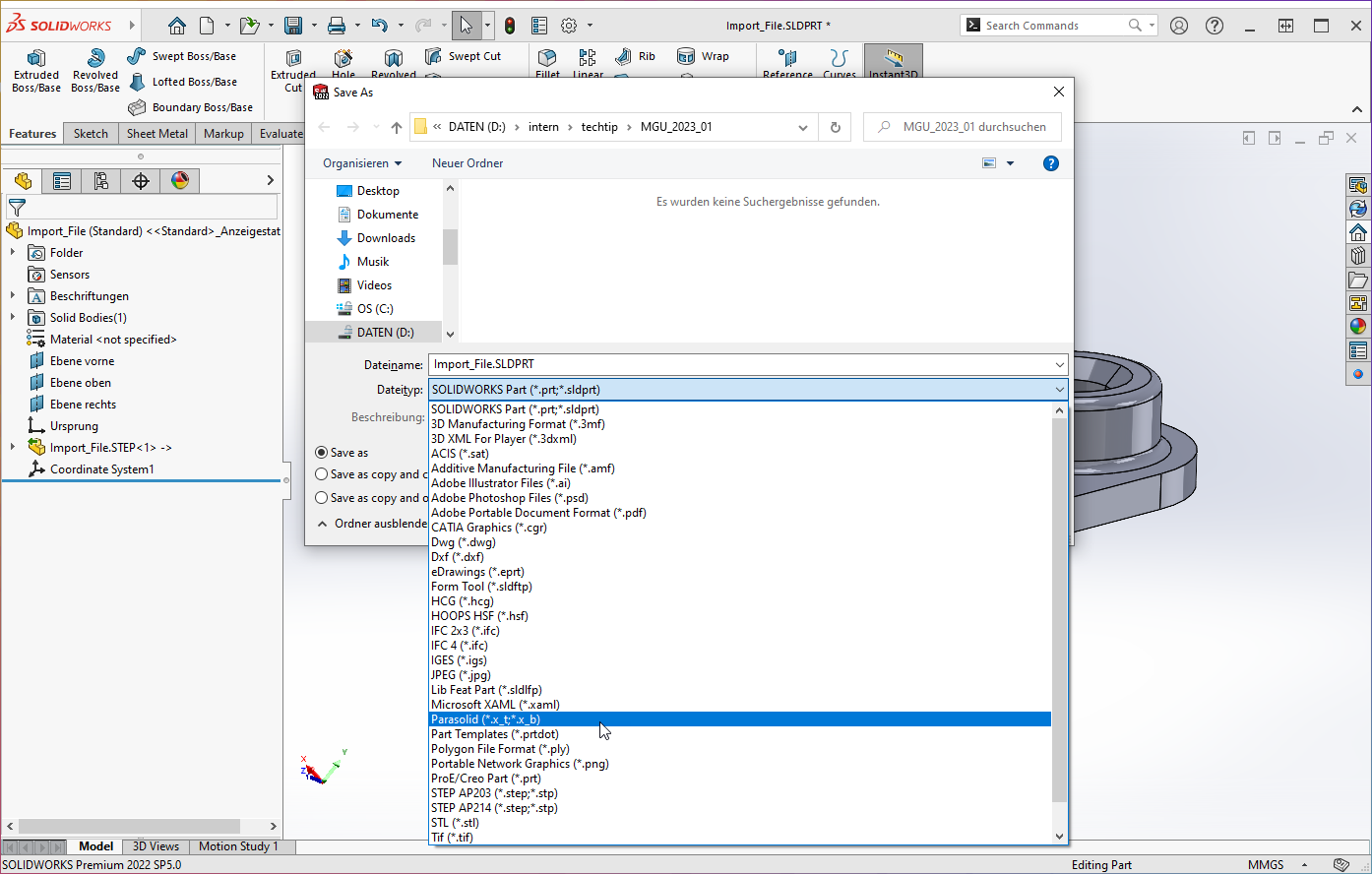Choose STEP AP214 file type
This screenshot has width=1372, height=874.
740,808
